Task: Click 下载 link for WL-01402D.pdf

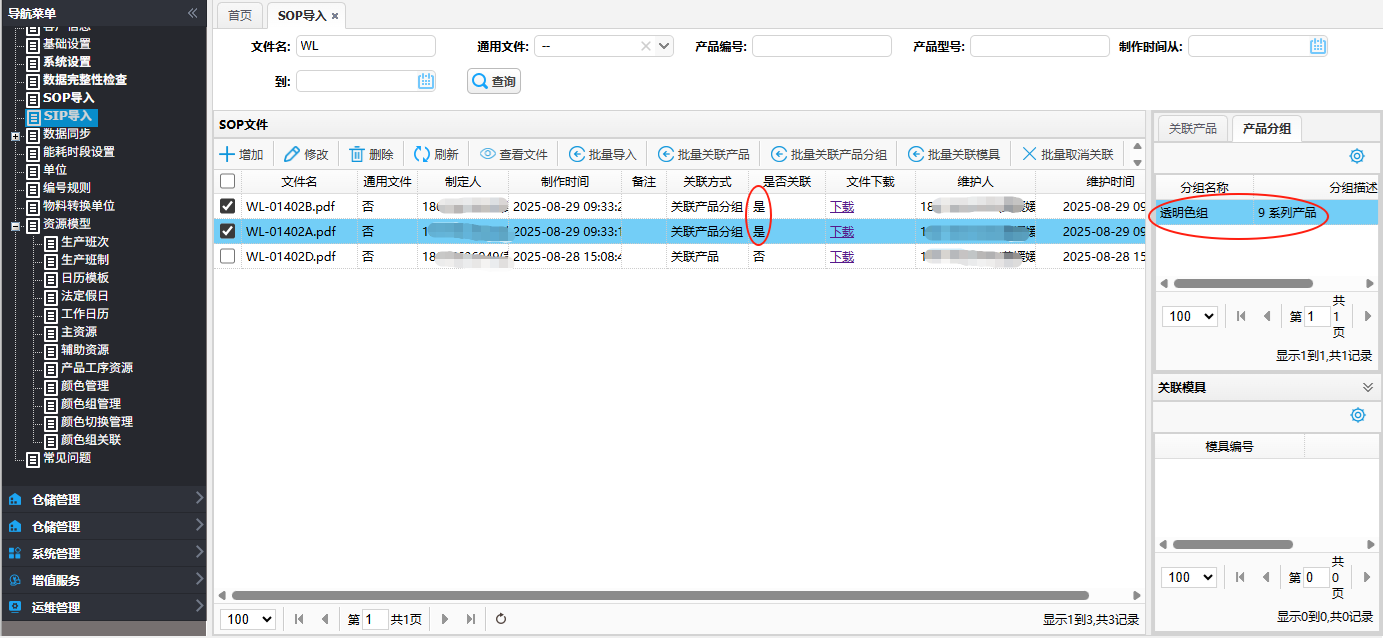Action: pyautogui.click(x=842, y=256)
